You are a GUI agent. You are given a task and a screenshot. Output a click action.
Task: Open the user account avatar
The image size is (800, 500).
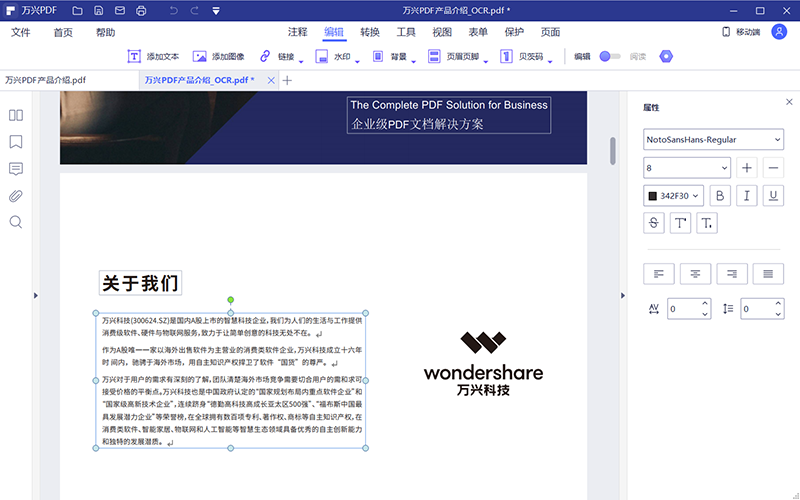pyautogui.click(x=779, y=32)
